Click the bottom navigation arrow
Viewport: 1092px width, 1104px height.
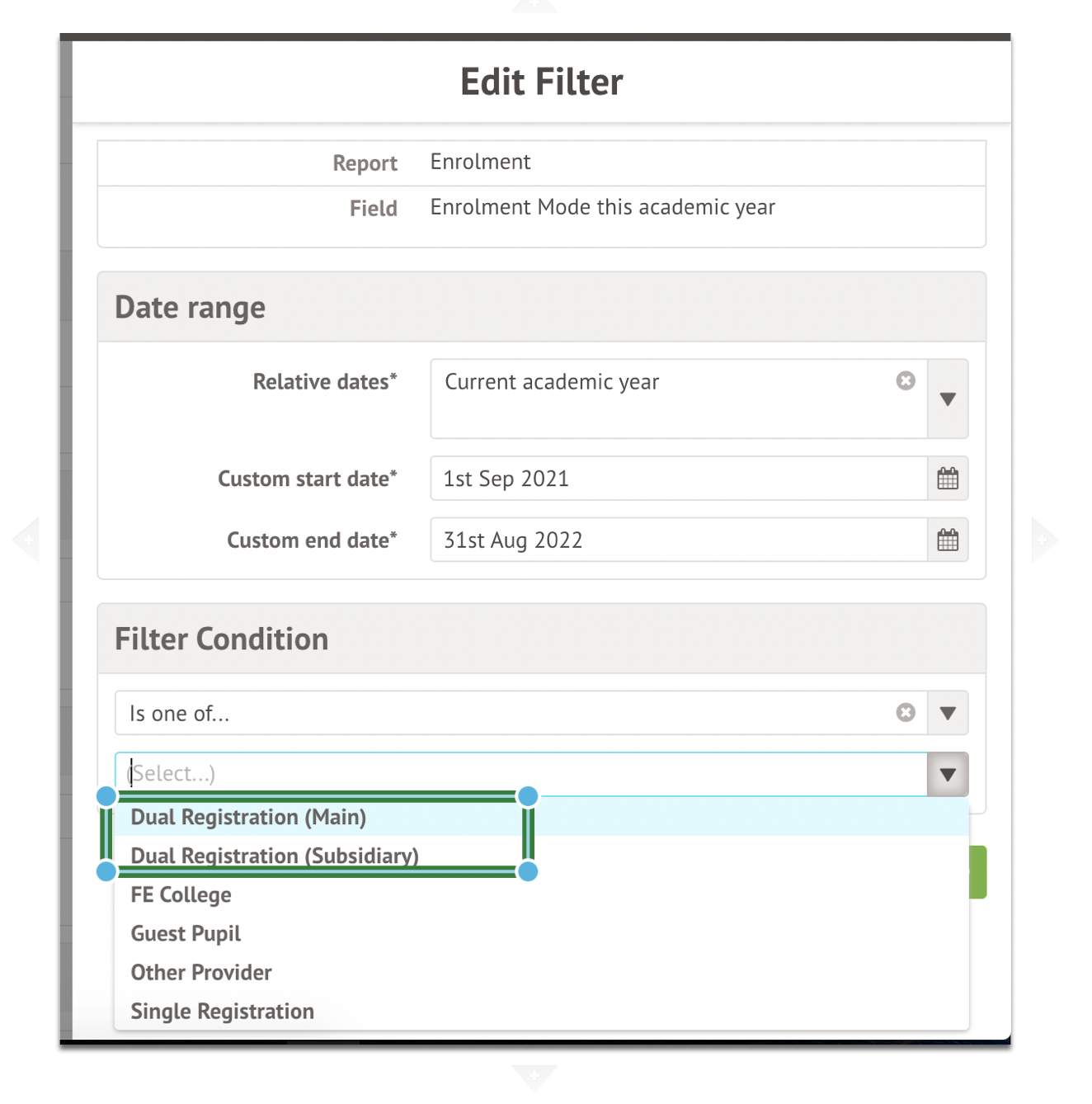(534, 1077)
